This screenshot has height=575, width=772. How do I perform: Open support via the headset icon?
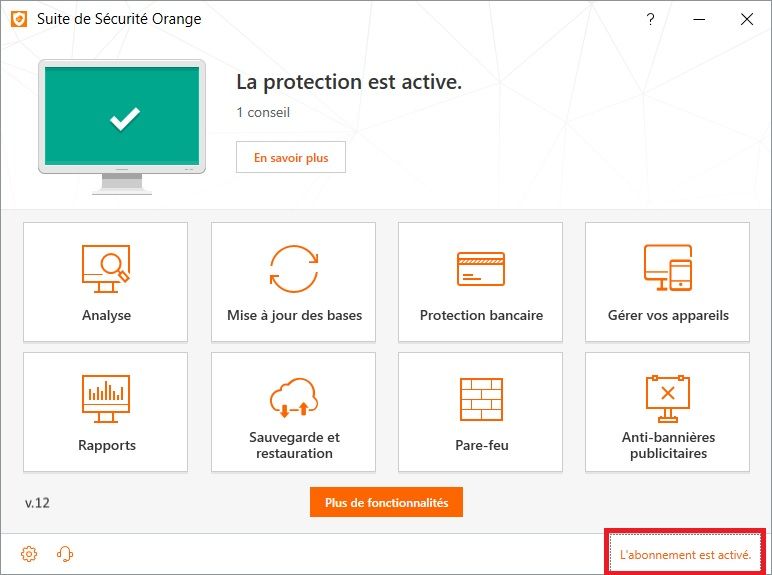tap(65, 554)
